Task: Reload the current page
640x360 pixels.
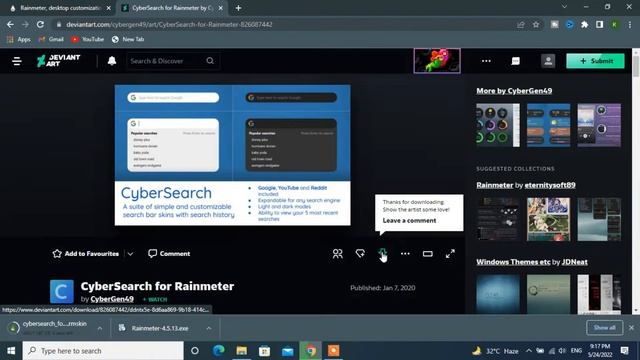Action: point(40,24)
